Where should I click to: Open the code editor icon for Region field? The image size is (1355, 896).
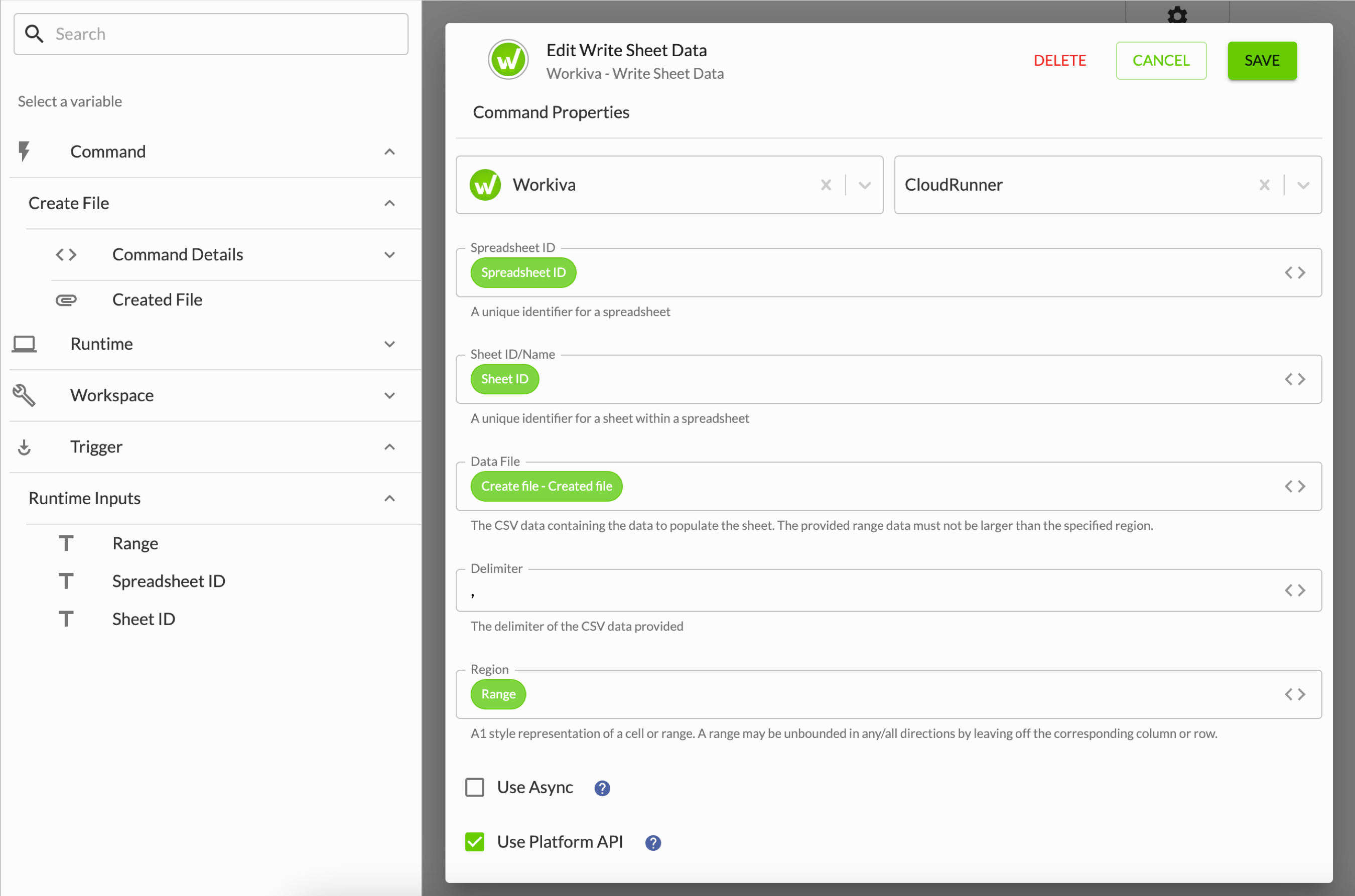1295,694
